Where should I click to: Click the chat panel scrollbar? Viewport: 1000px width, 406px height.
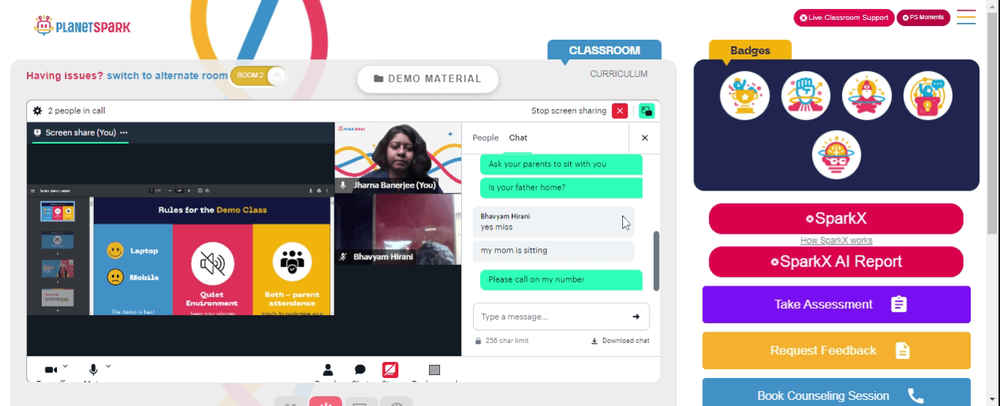(656, 261)
